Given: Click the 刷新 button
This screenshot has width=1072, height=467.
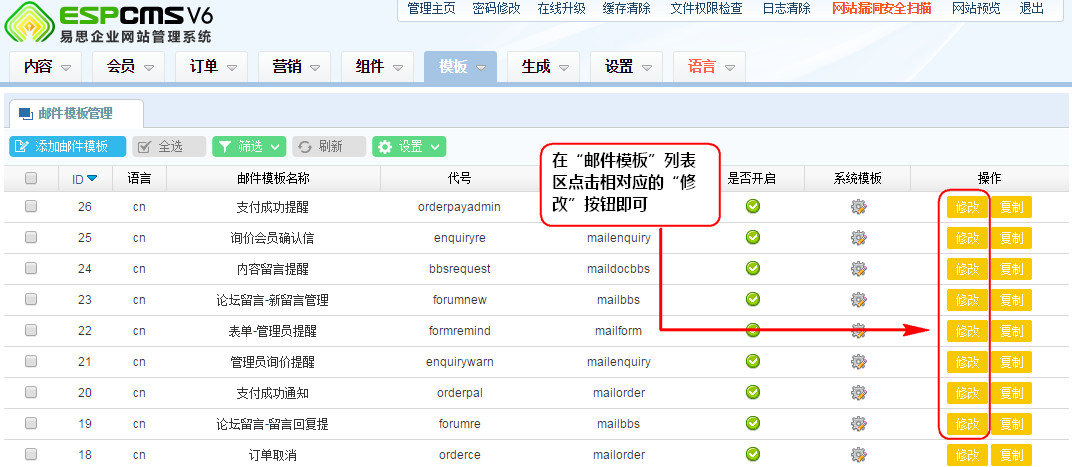Looking at the screenshot, I should pyautogui.click(x=329, y=146).
